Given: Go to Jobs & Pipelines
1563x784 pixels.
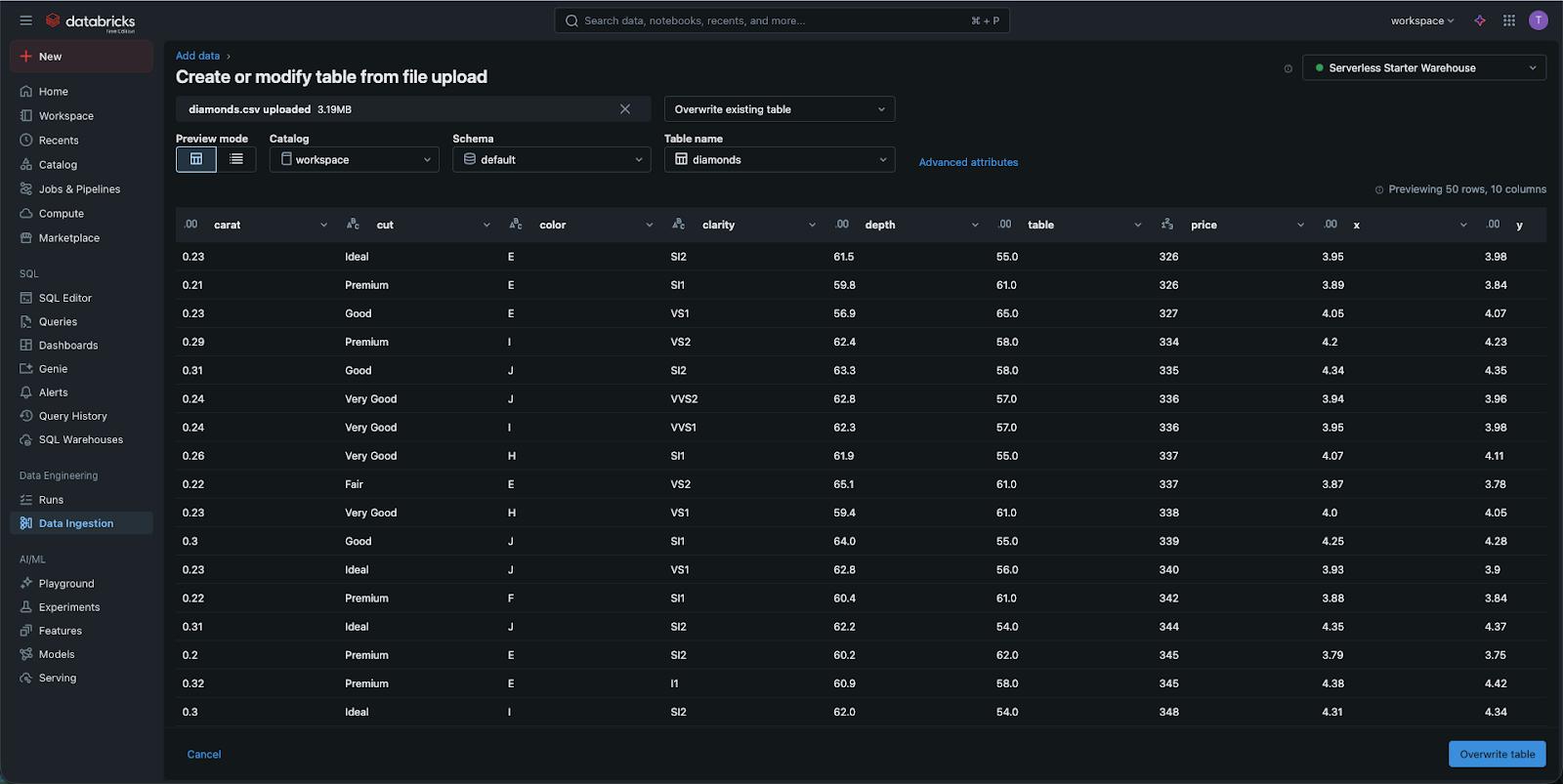Looking at the screenshot, I should [x=79, y=189].
